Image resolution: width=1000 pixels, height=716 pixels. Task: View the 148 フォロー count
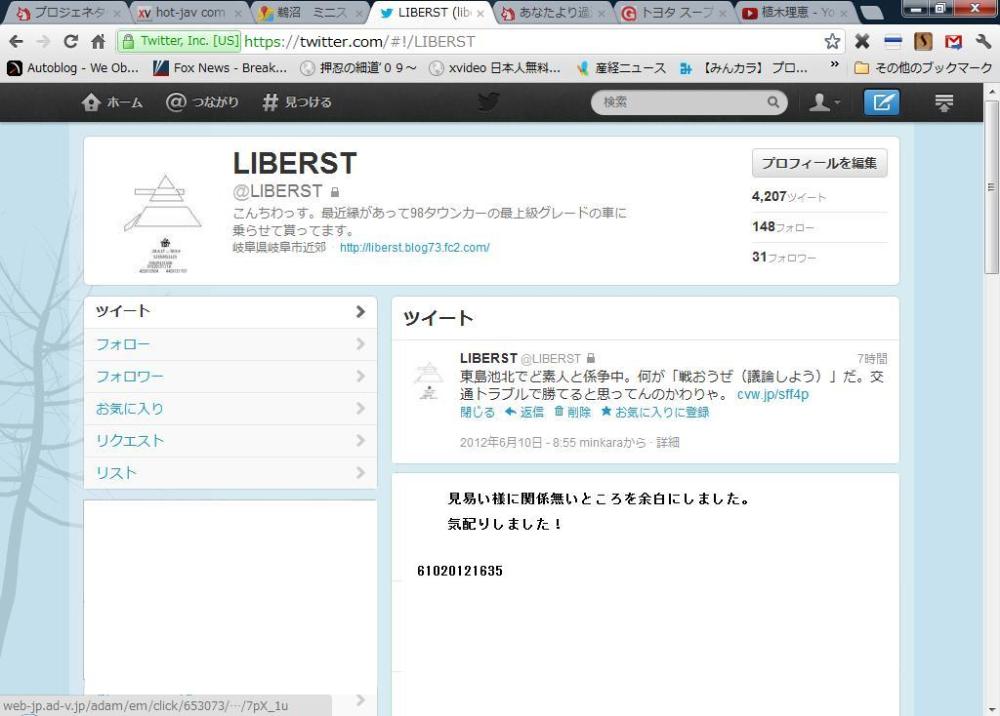[783, 227]
